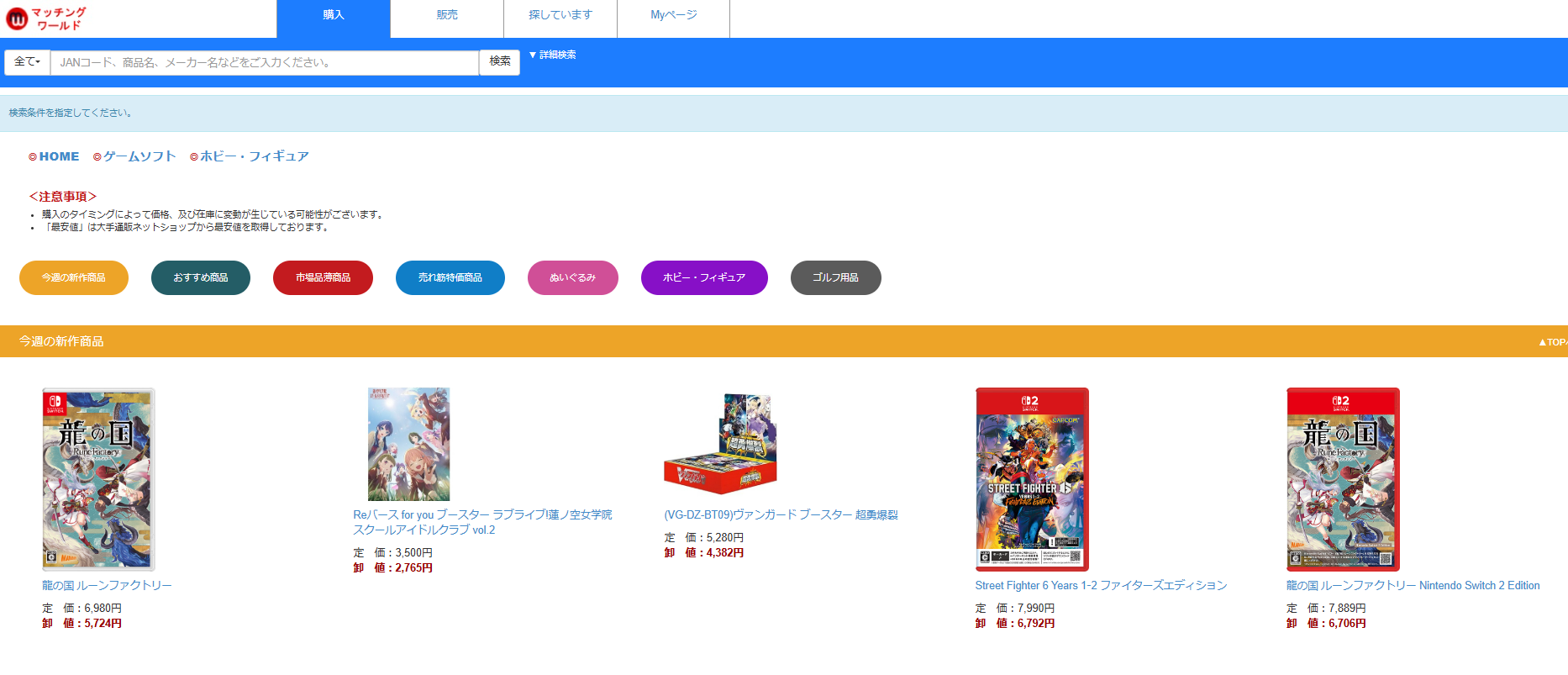Screen dimensions: 1568x675
Task: Open the ヴァンガード ブースター box image
Action: click(x=721, y=444)
